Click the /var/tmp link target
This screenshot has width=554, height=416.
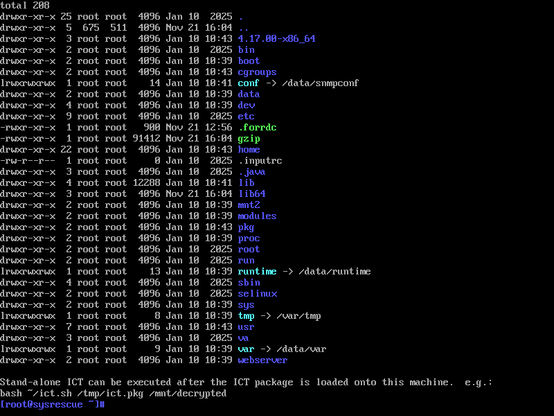(298, 316)
